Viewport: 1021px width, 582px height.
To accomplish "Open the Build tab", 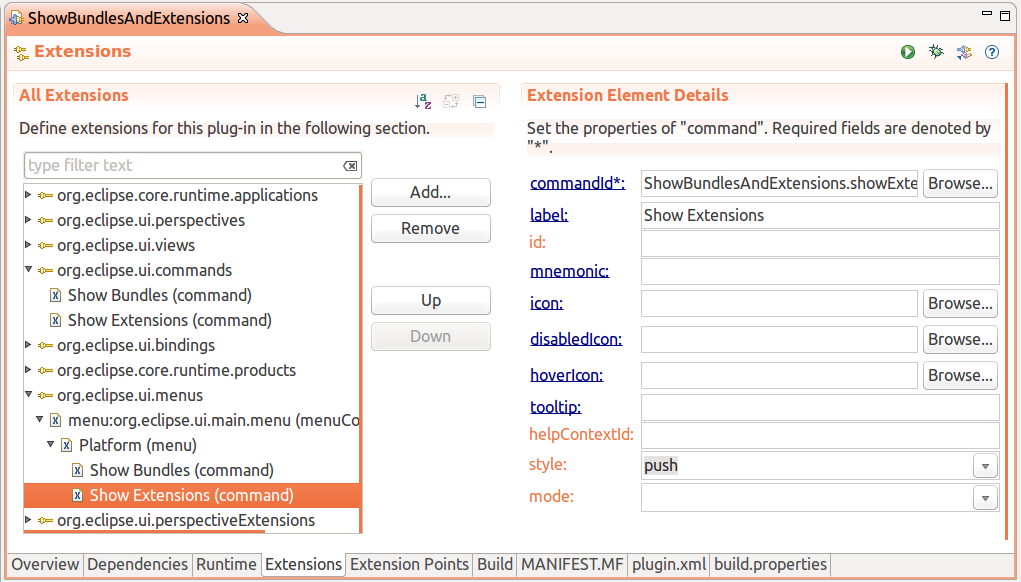I will point(495,564).
